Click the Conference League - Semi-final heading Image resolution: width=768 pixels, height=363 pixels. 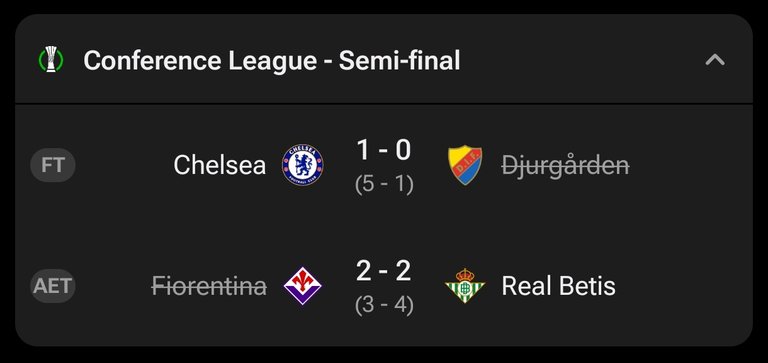[x=272, y=61]
